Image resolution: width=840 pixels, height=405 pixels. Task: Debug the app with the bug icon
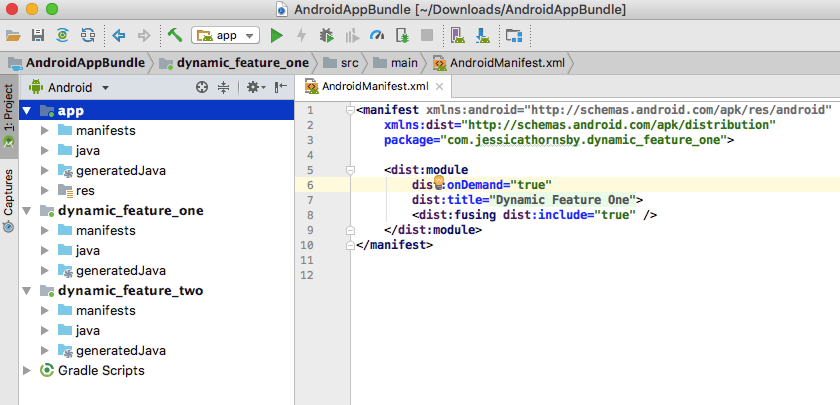coord(326,36)
